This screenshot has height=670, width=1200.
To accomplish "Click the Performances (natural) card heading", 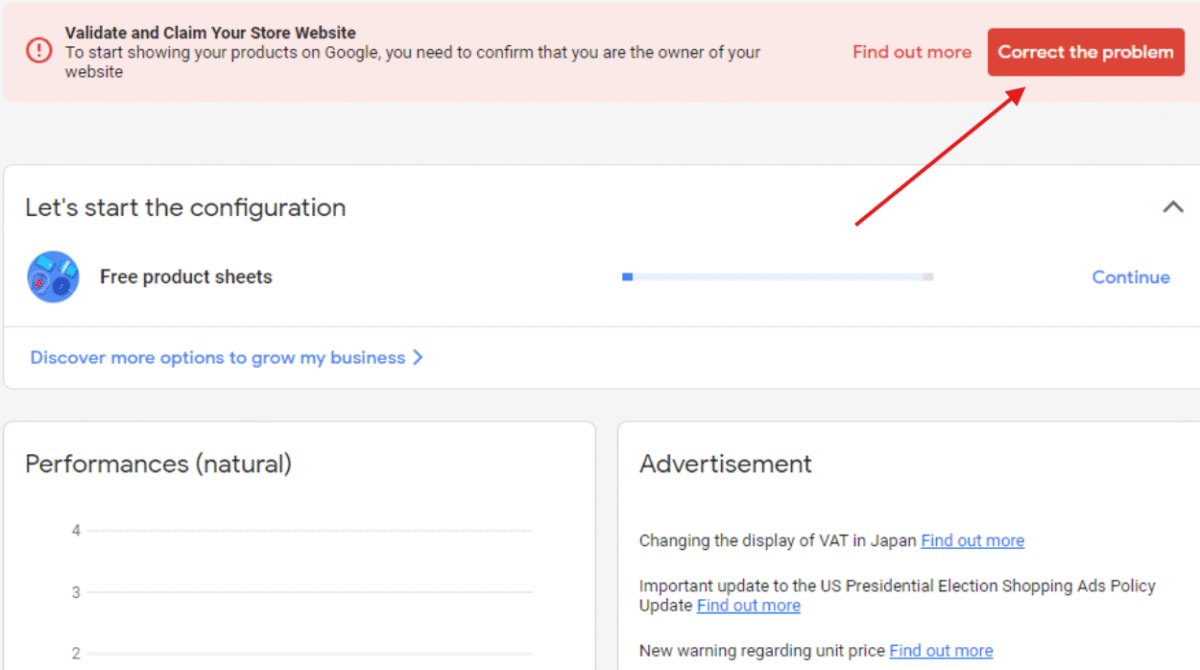I will coord(158,464).
